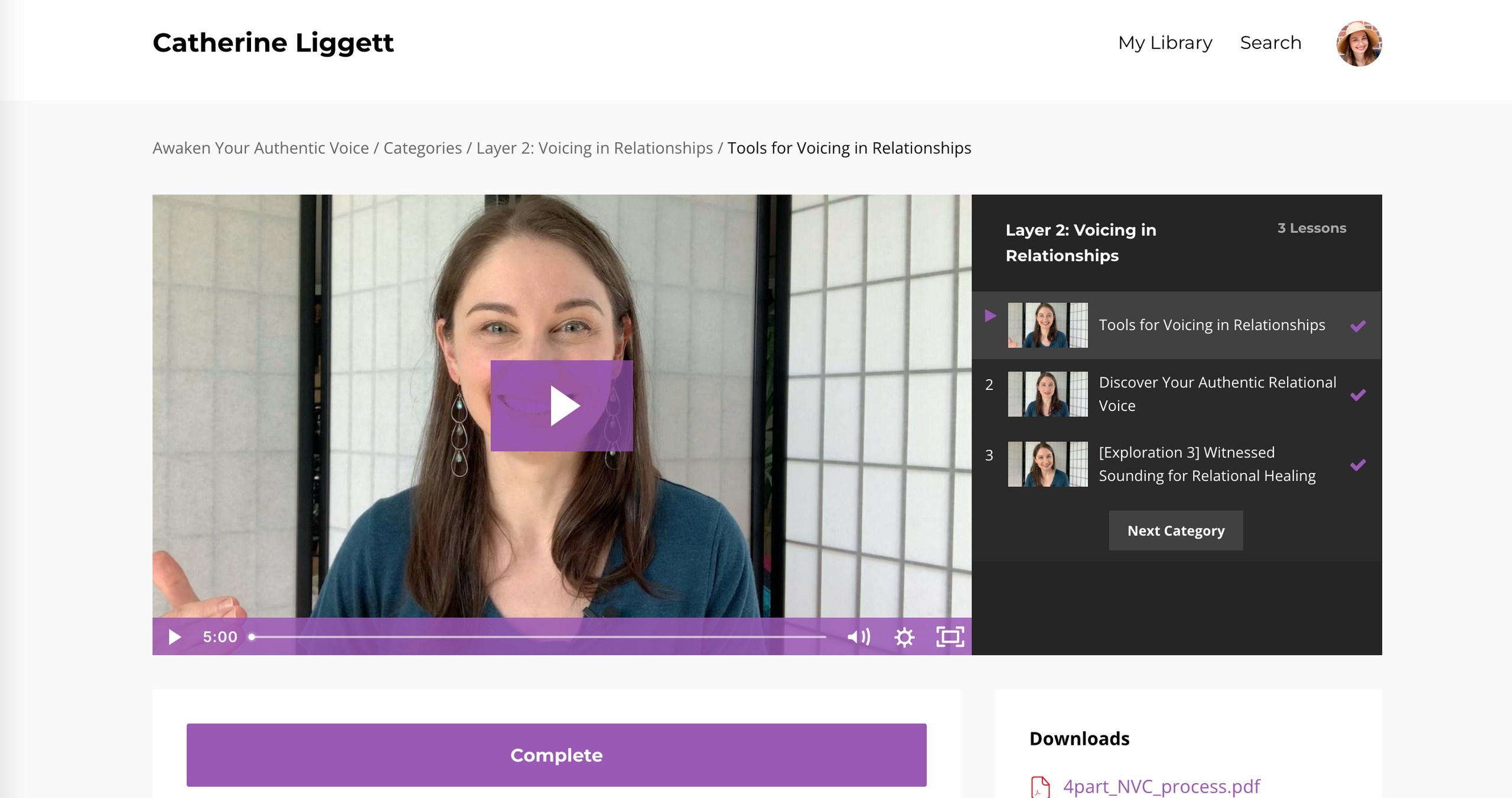Toggle checkmark for Tools for Voicing in Relationships

point(1358,325)
